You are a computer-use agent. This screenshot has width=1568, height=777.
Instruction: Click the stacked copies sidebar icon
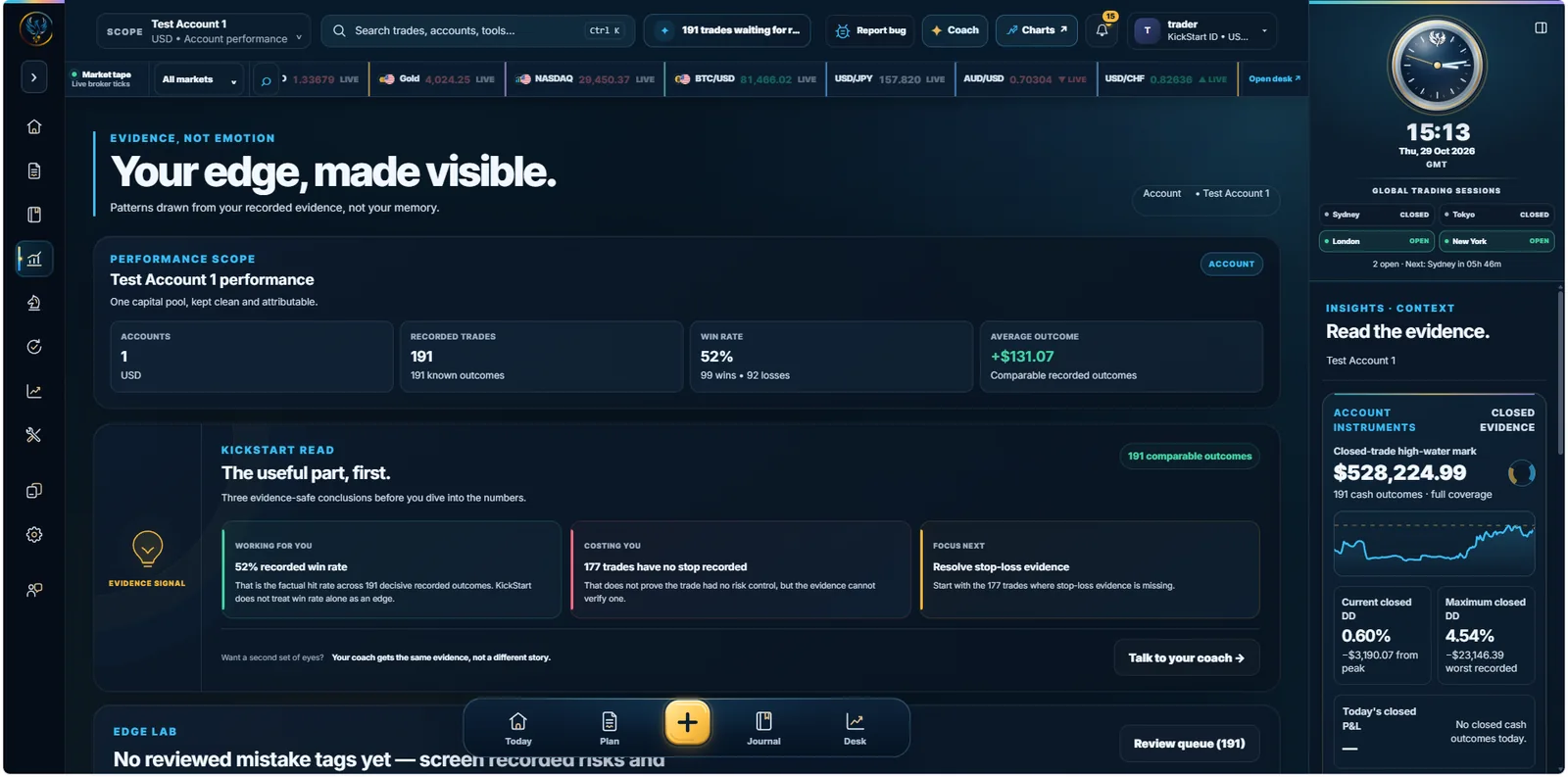tap(34, 491)
